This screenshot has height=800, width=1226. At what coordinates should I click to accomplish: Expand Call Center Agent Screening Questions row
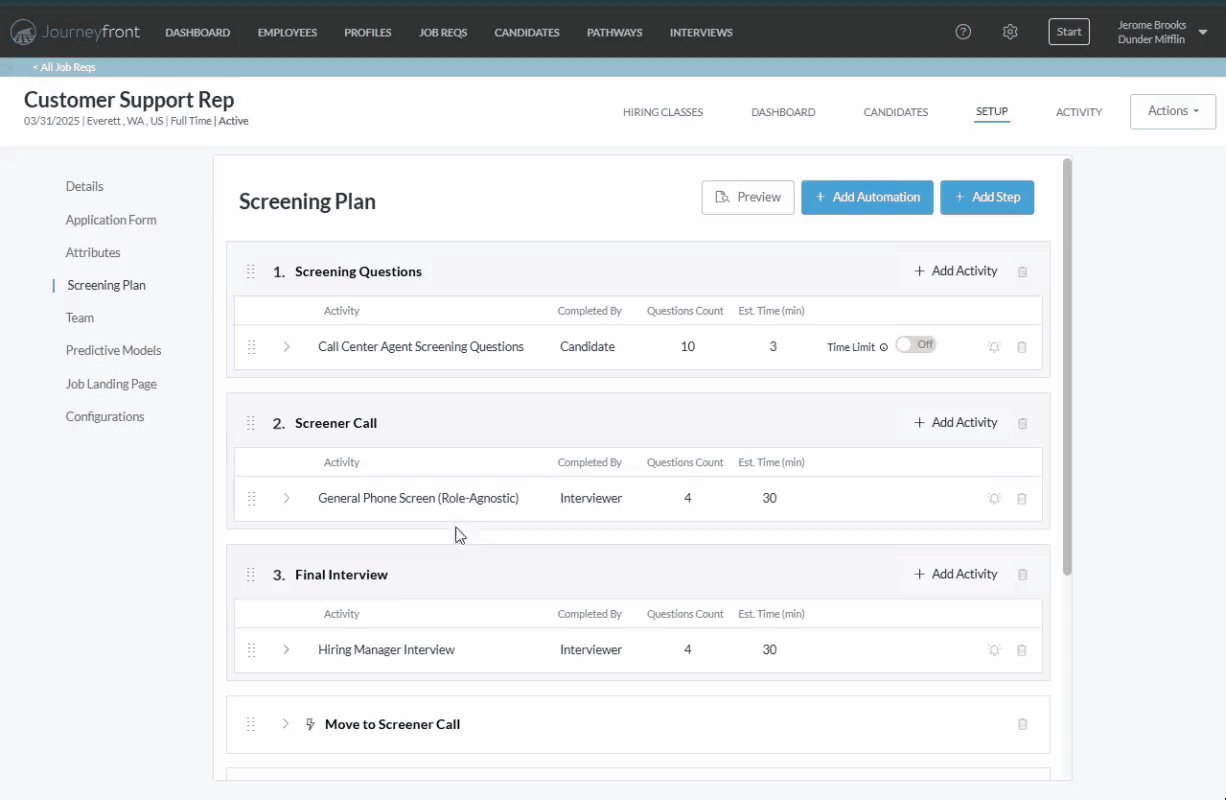point(286,347)
